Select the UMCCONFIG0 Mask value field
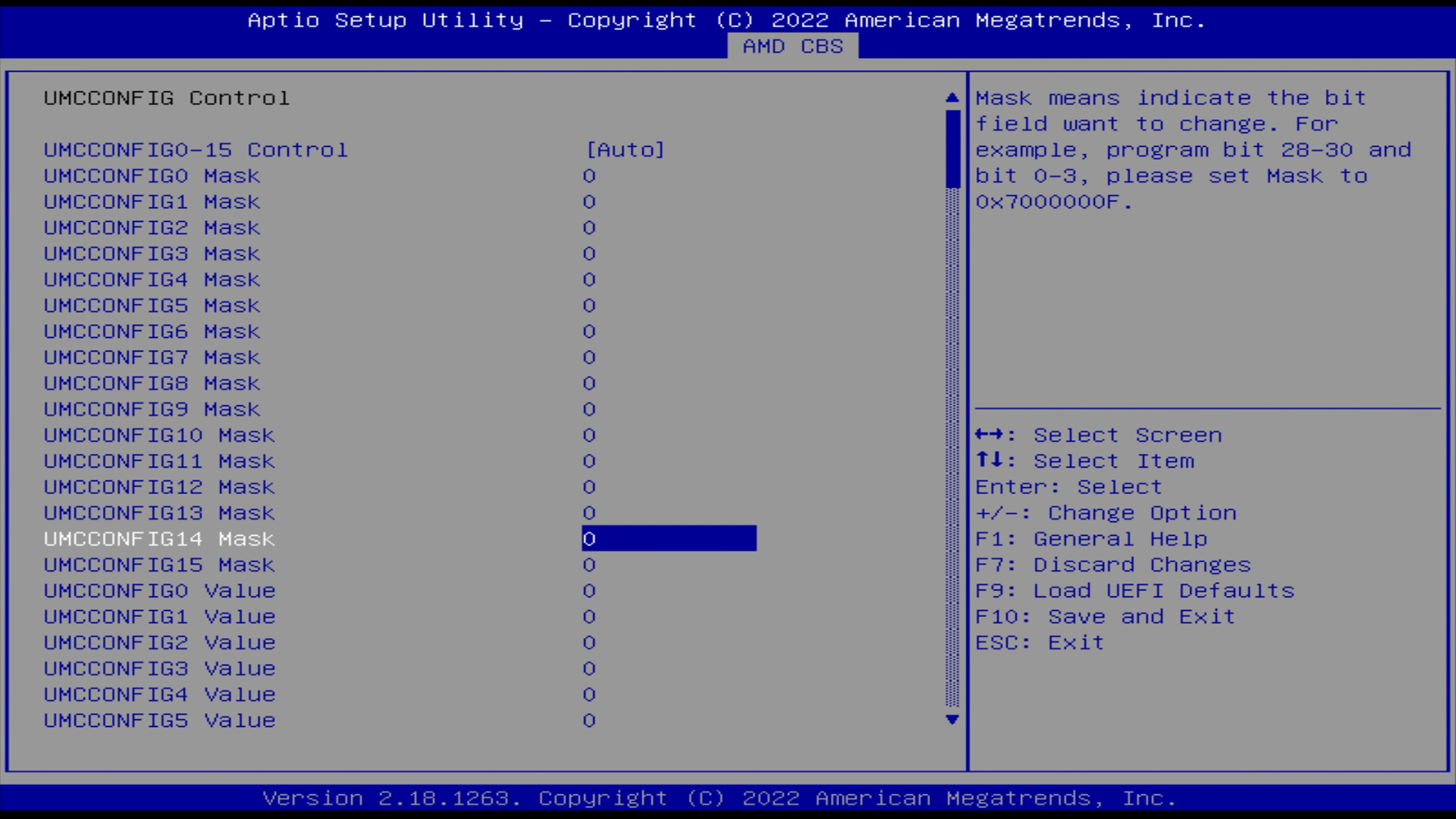 589,176
